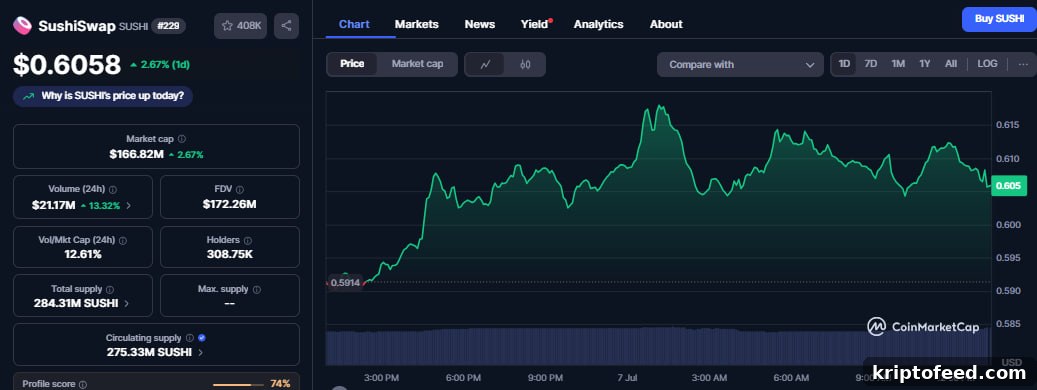Screen dimensions: 1037x390
Task: Open the Yield tab
Action: click(535, 24)
